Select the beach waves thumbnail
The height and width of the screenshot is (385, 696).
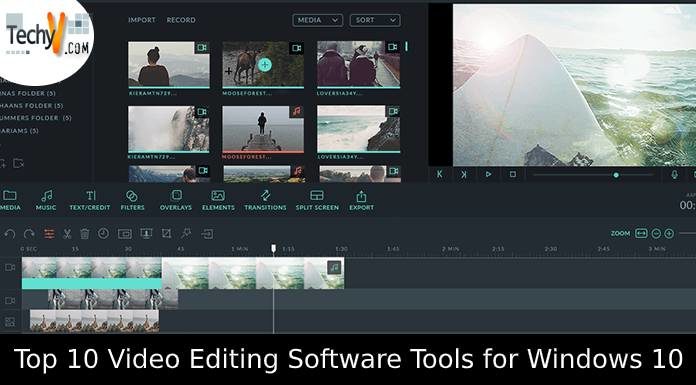359,129
